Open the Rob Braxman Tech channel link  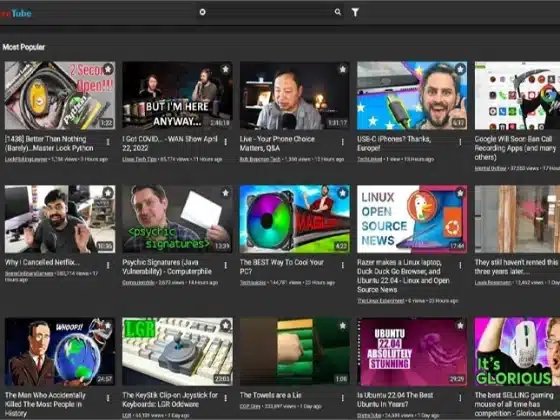pyautogui.click(x=260, y=159)
